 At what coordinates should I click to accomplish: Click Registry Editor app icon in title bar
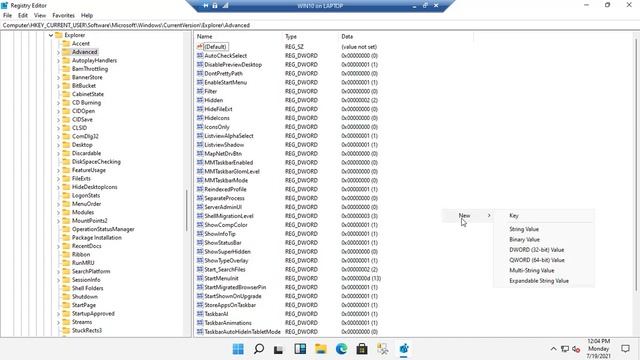point(4,5)
